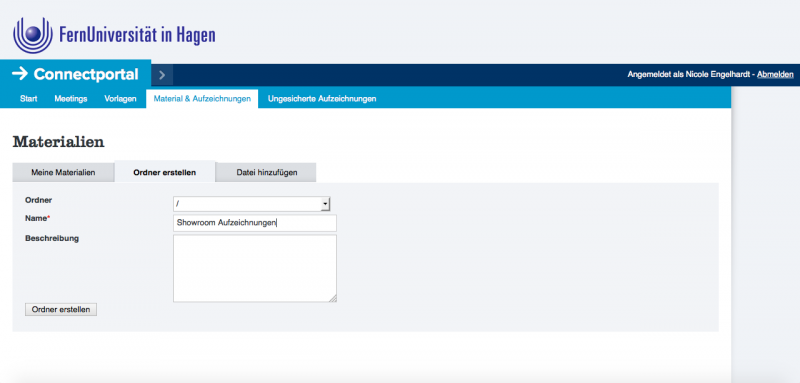Click inside the Beschreibung text area
Image resolution: width=800 pixels, height=383 pixels.
(x=255, y=268)
